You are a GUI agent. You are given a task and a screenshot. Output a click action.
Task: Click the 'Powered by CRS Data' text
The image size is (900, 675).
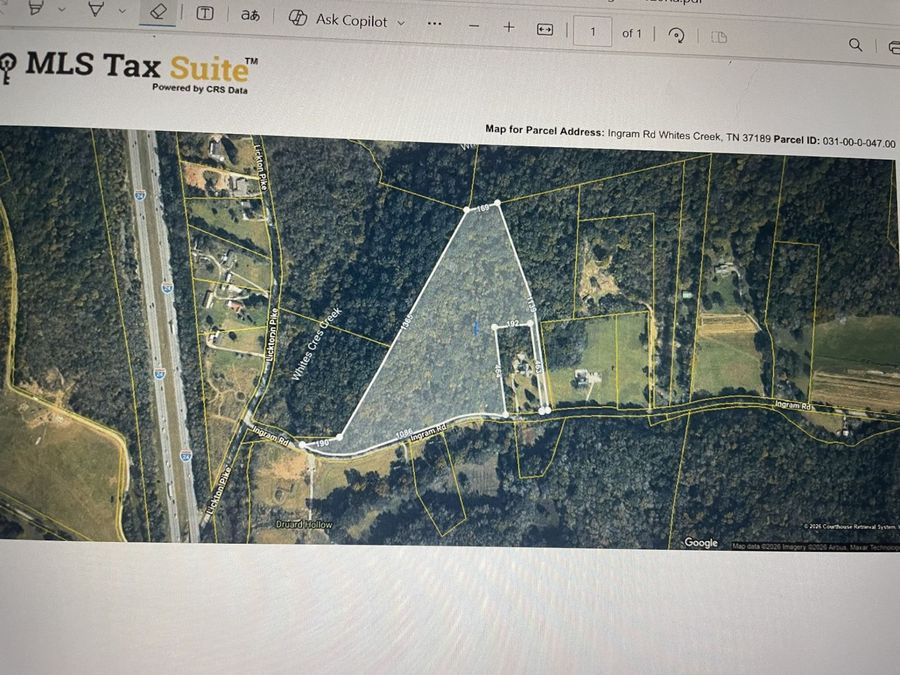pyautogui.click(x=200, y=89)
